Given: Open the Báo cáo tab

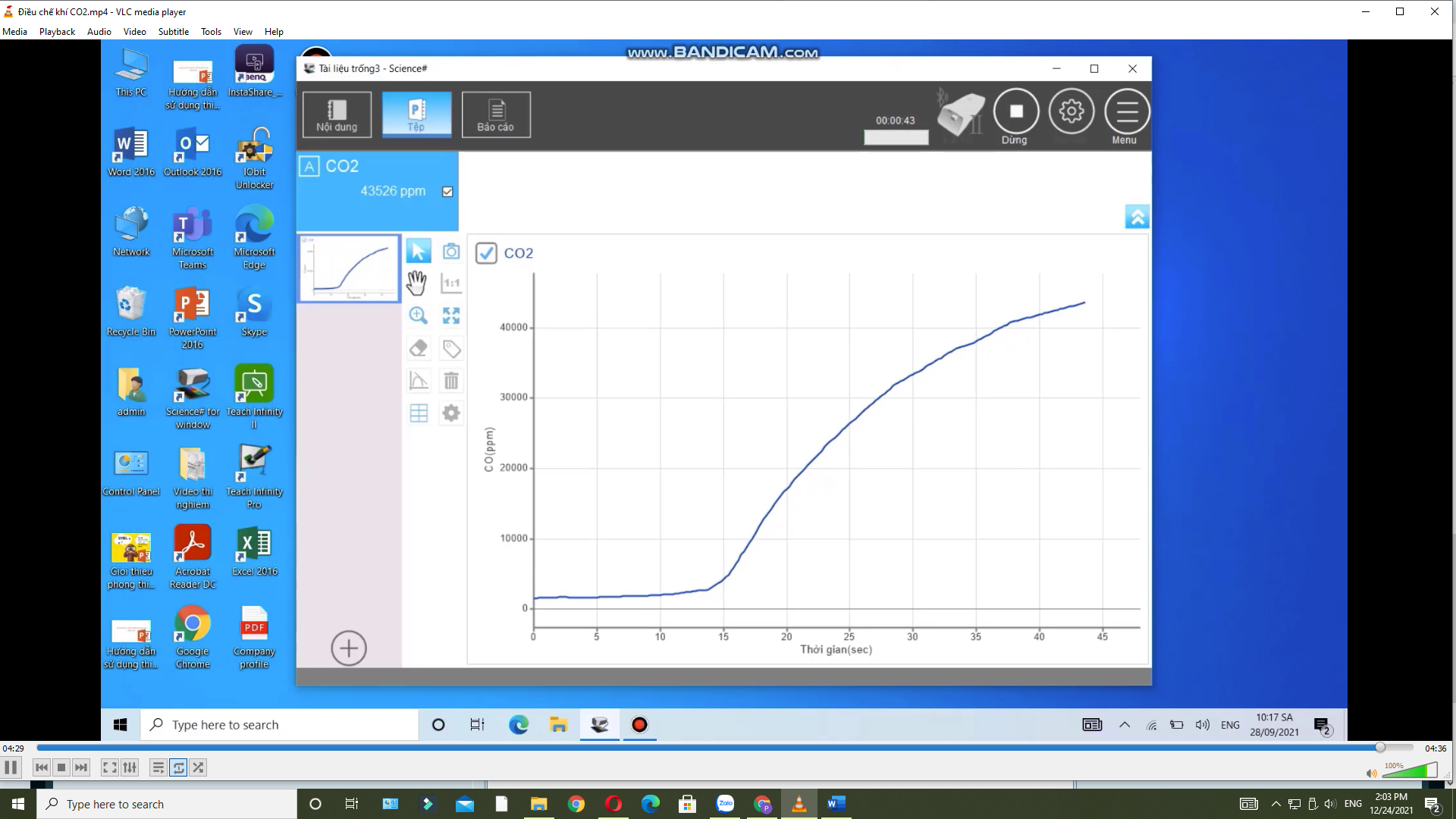Looking at the screenshot, I should (x=496, y=115).
